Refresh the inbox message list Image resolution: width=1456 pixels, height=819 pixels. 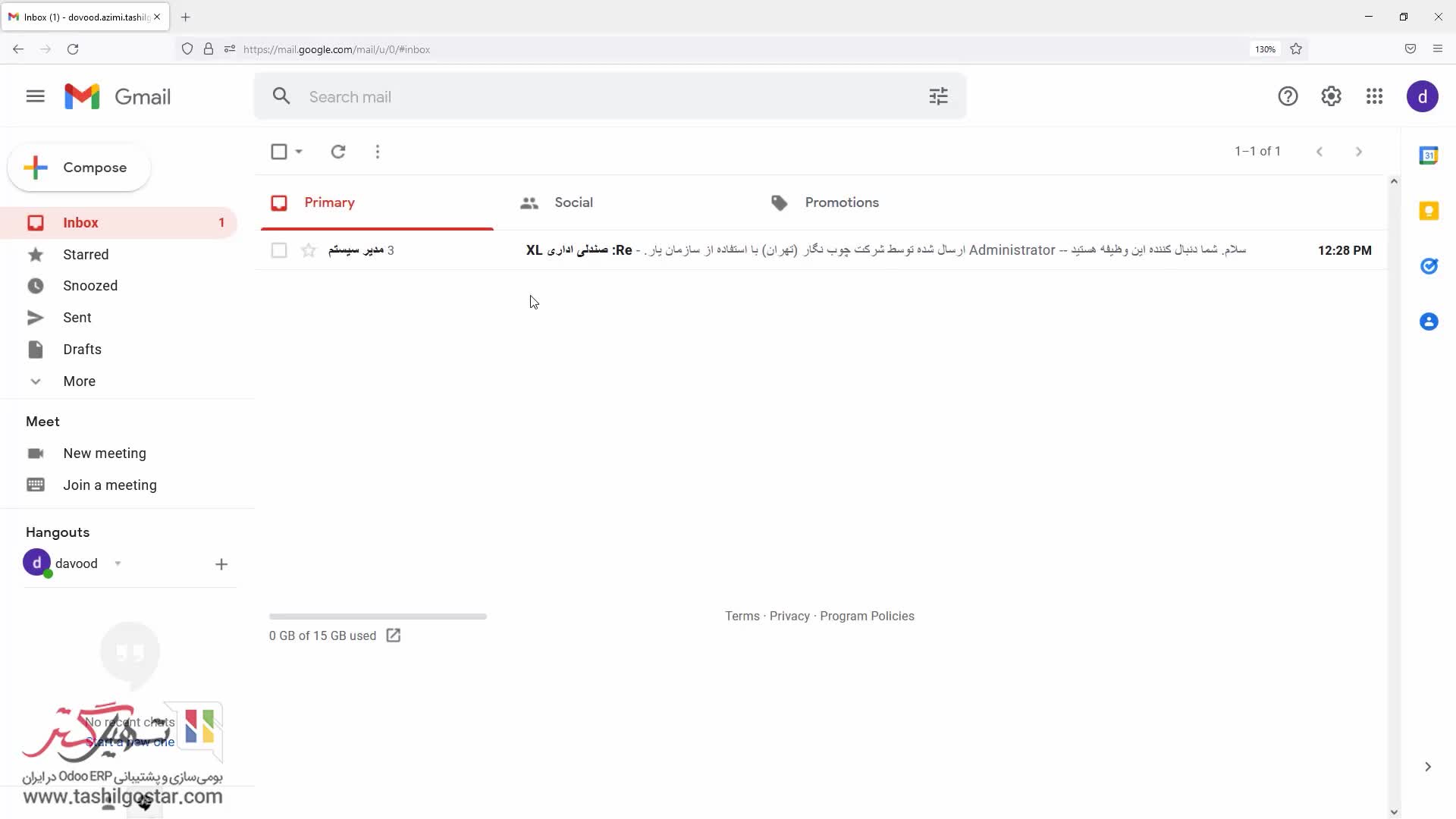click(338, 152)
